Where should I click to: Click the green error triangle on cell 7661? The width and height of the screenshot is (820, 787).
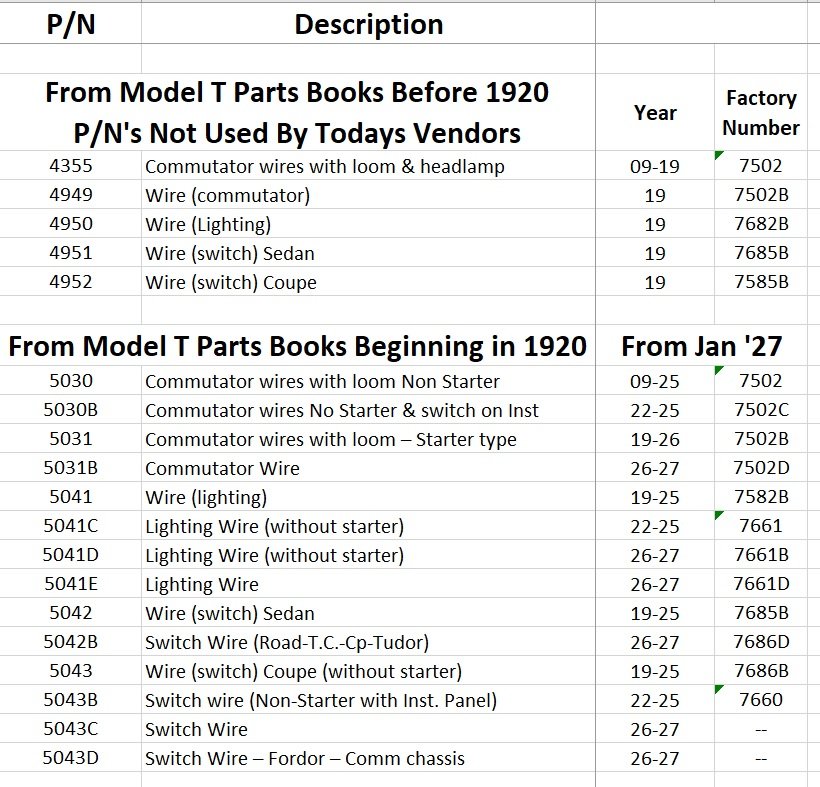tap(720, 516)
